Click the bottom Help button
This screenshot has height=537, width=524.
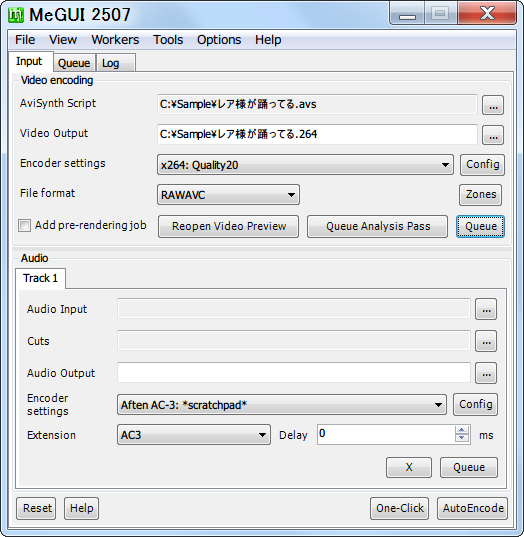tap(82, 508)
